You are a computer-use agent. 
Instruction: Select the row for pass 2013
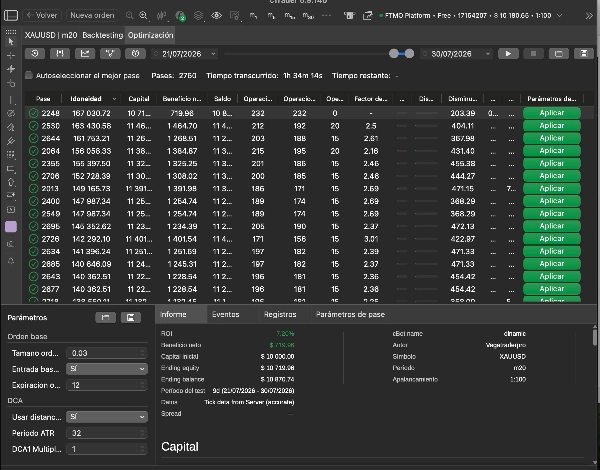(309, 188)
